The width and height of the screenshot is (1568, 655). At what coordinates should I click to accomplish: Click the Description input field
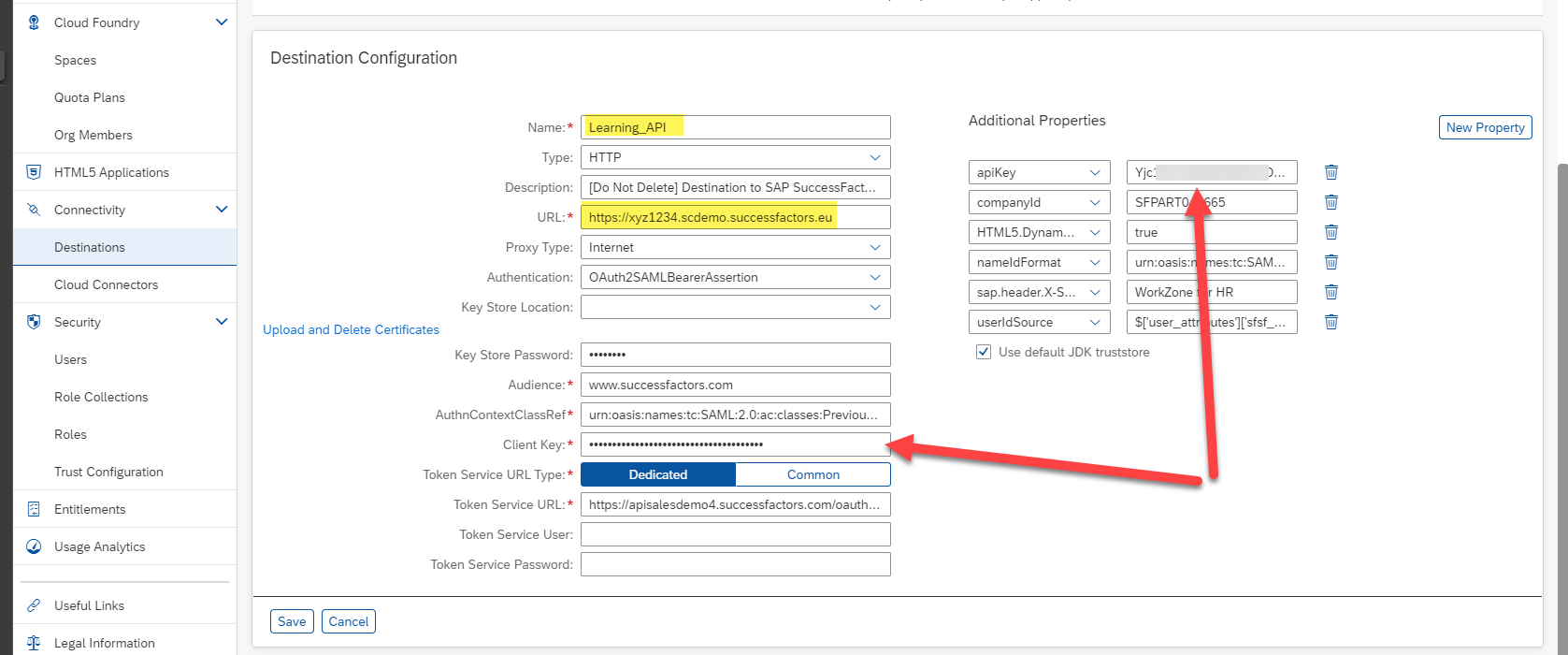(x=736, y=187)
